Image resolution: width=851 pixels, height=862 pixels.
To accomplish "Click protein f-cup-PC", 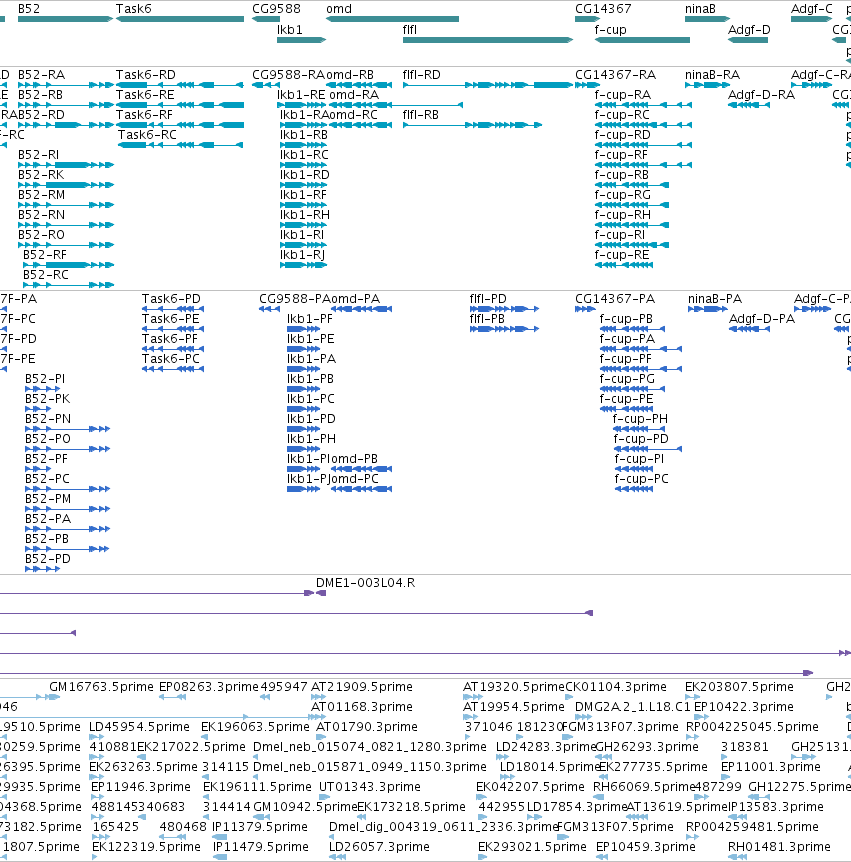I will [634, 489].
